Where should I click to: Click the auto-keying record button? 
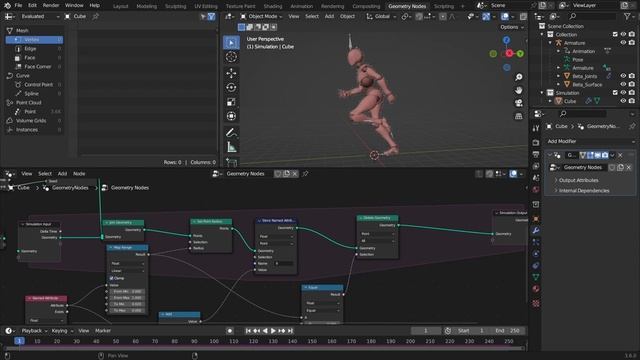pyautogui.click(x=230, y=331)
